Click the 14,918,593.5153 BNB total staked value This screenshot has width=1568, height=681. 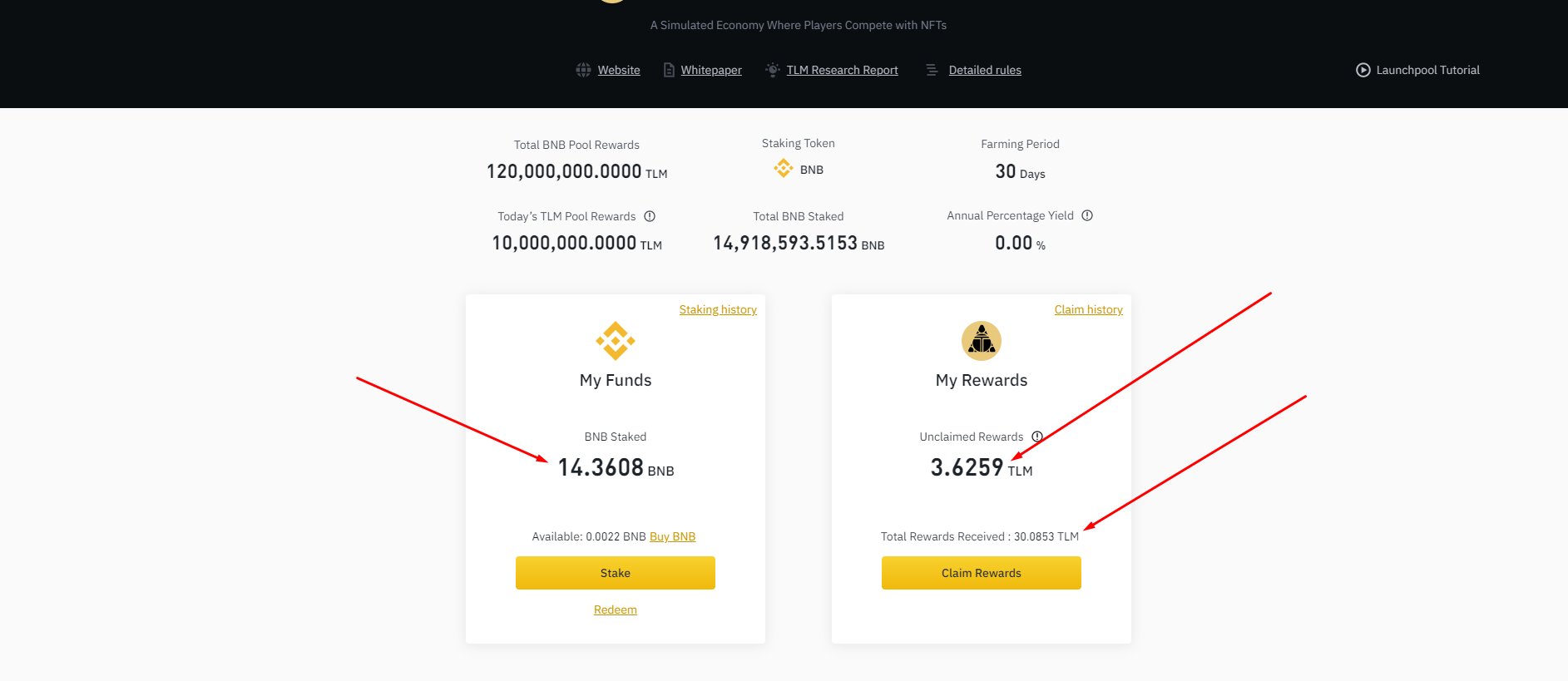799,244
